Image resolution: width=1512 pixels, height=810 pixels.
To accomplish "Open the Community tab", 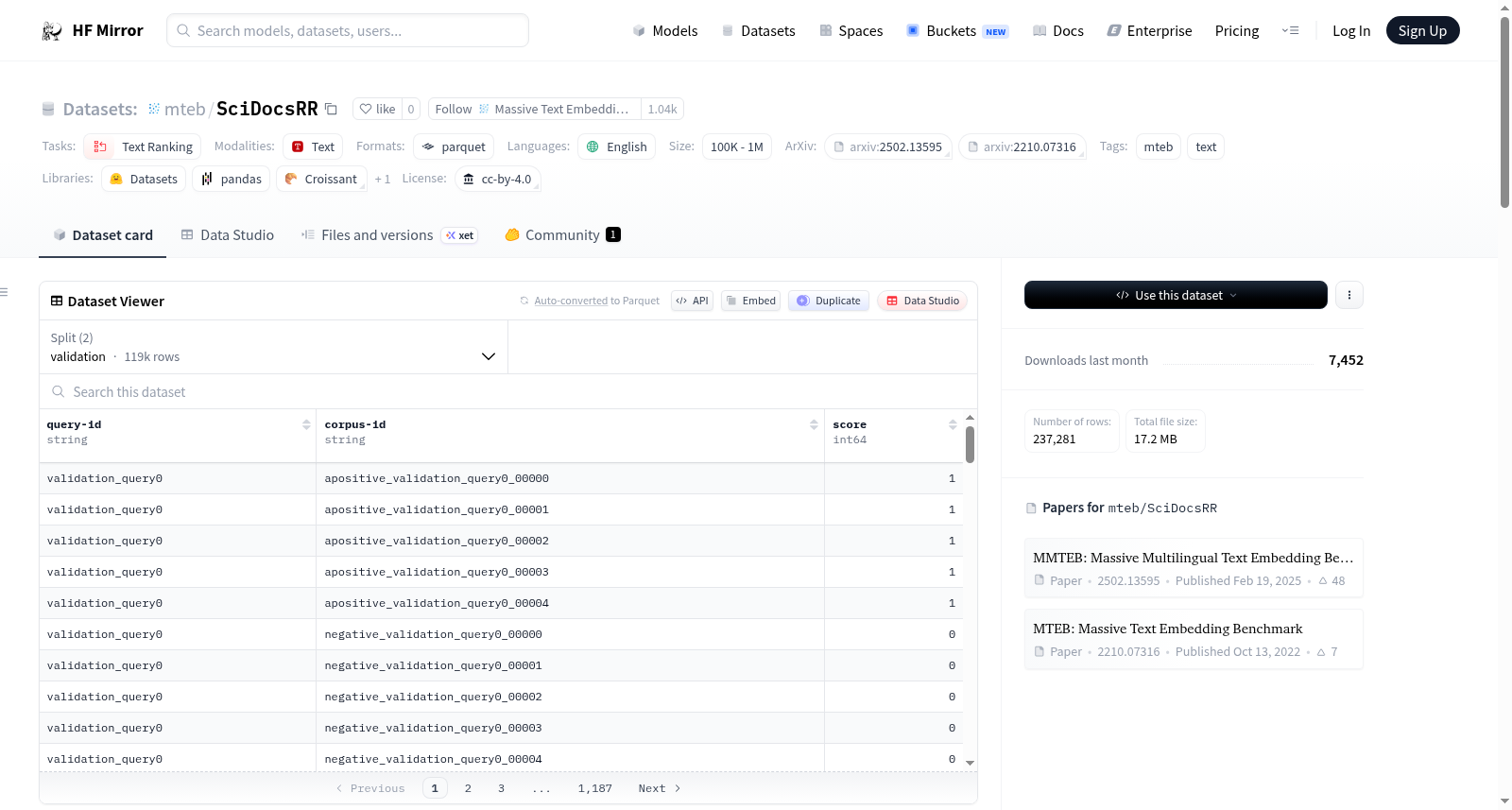I will coord(562,235).
